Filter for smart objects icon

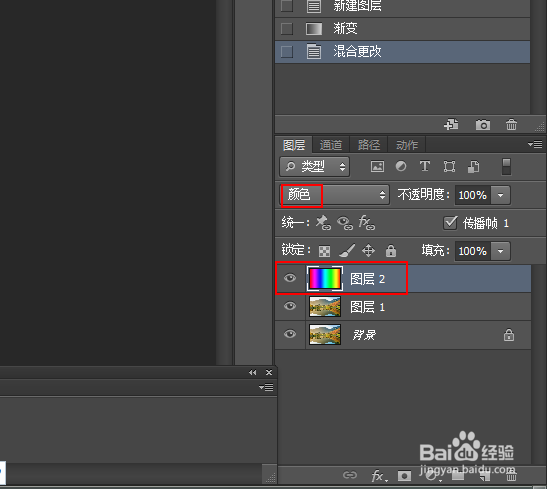[x=473, y=166]
